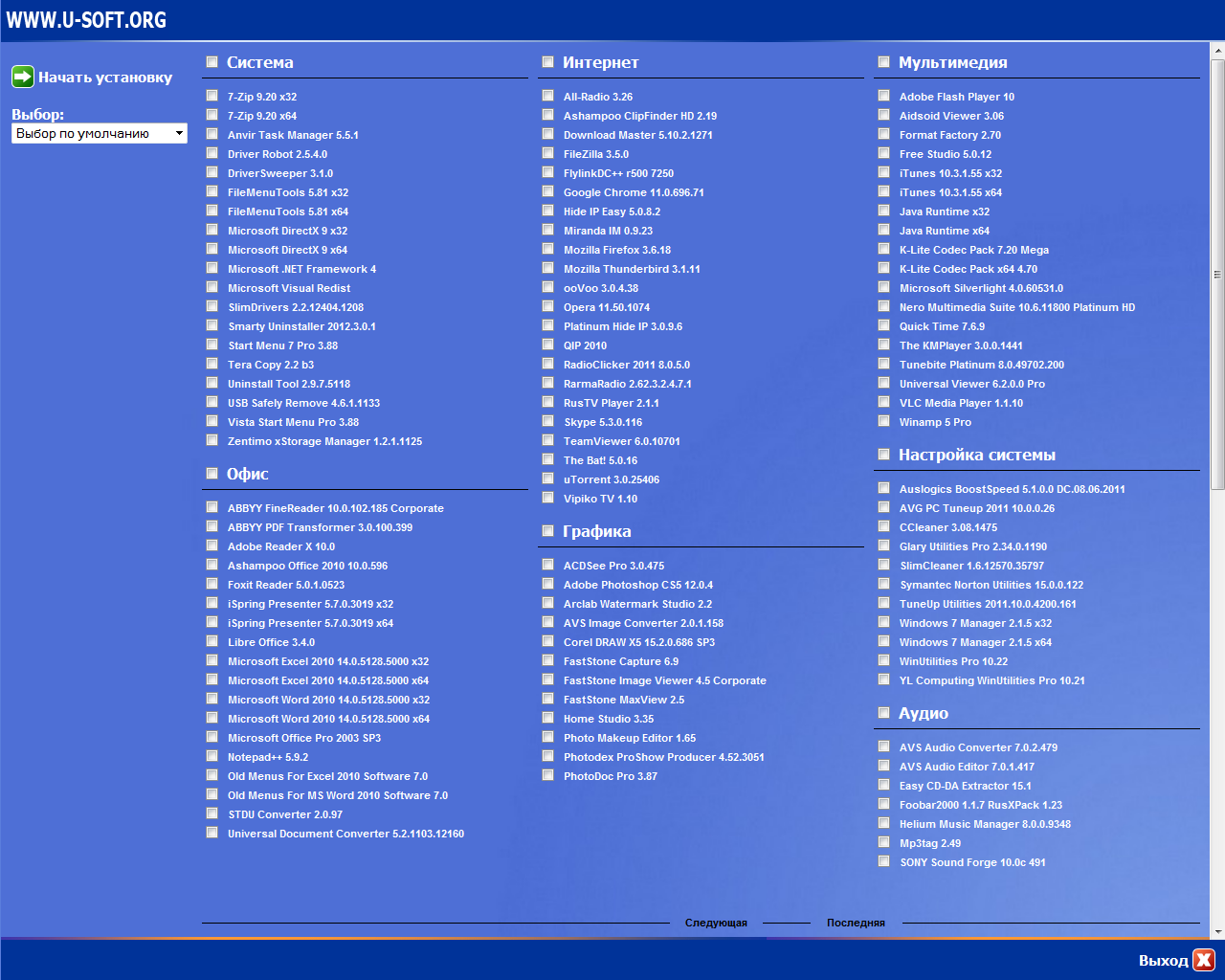Check CCleaner 3.08.1475 checkbox
Image resolution: width=1225 pixels, height=980 pixels.
tap(884, 526)
